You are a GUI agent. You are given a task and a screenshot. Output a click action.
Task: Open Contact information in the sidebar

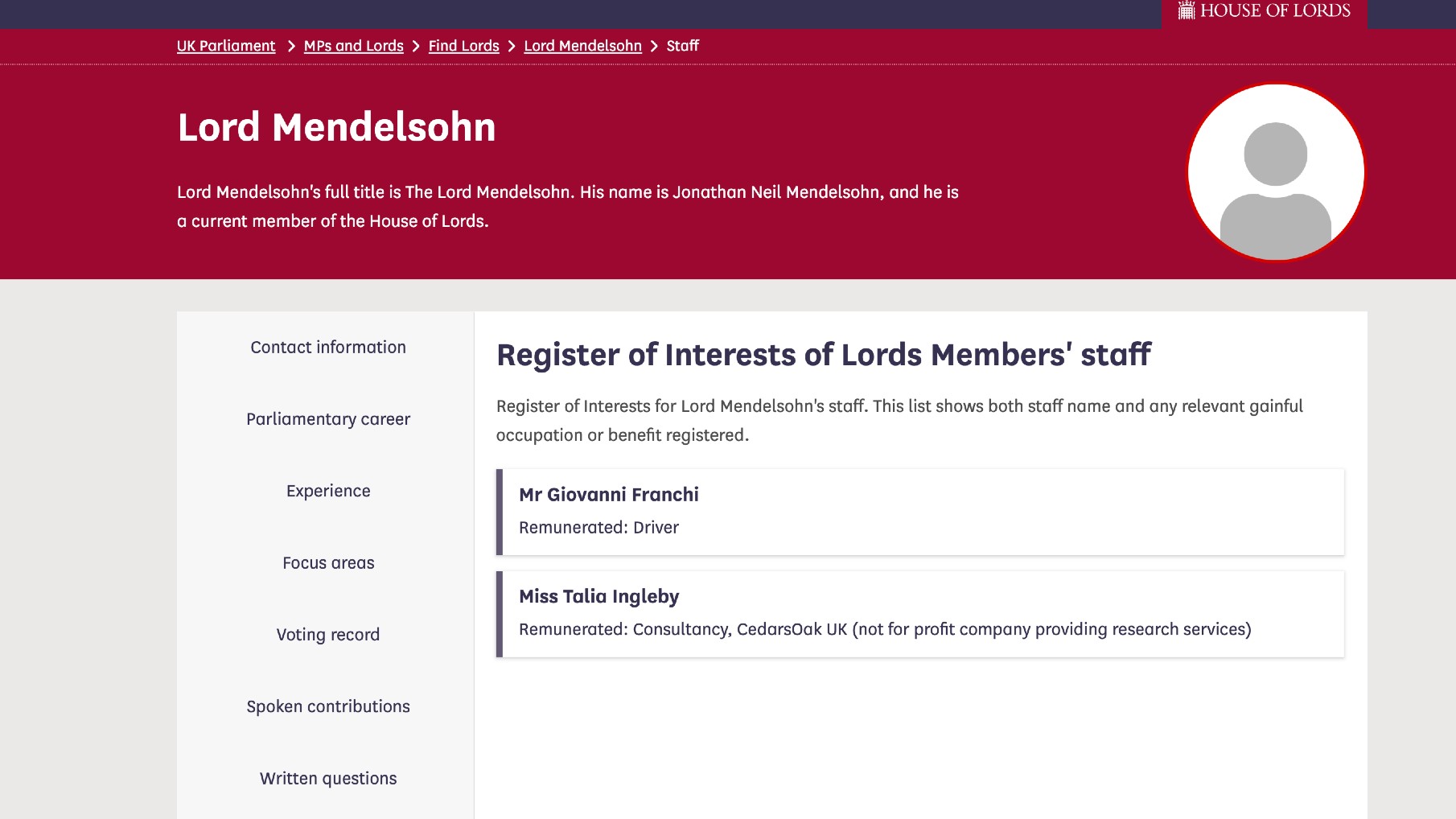pos(328,347)
